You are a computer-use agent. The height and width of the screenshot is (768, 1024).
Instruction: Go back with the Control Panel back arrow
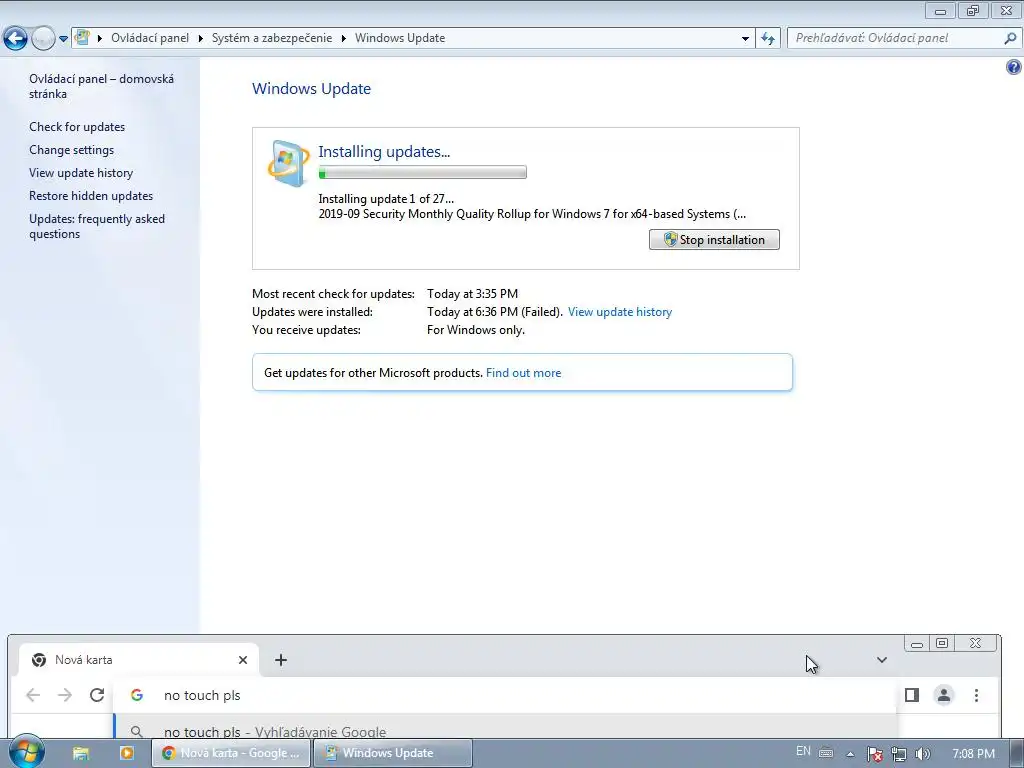point(15,39)
